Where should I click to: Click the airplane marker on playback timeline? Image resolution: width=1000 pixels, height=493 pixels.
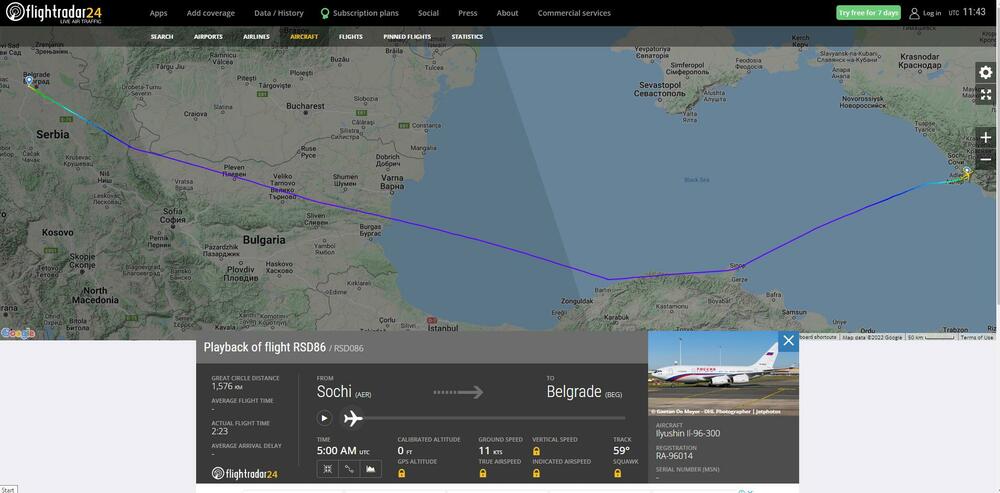tap(353, 418)
